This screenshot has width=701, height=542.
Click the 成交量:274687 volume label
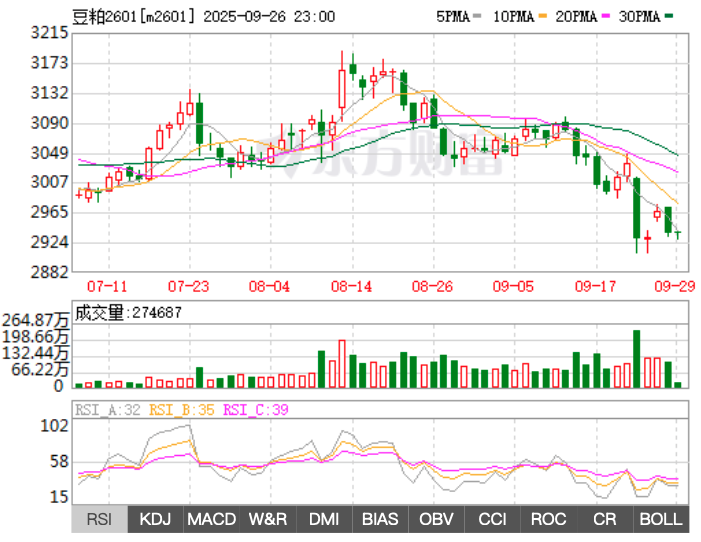click(x=128, y=313)
